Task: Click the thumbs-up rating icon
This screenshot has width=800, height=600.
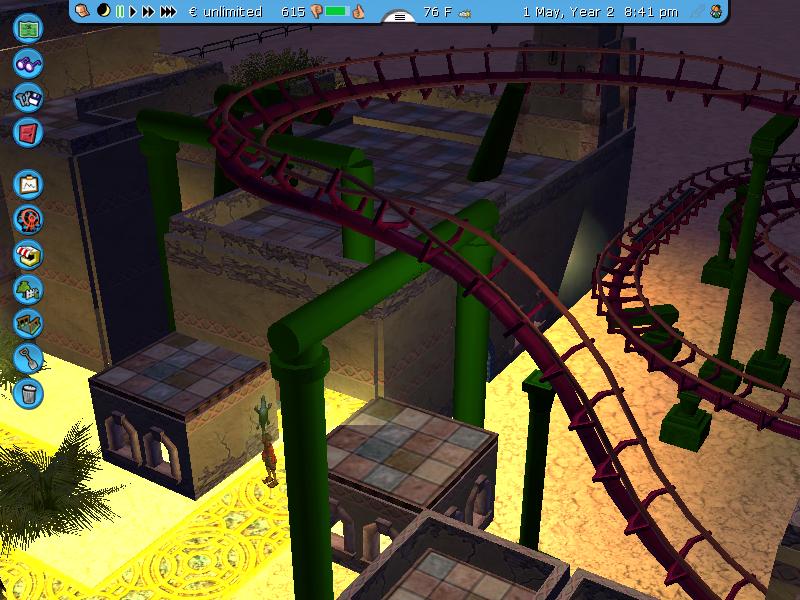Action: 359,11
